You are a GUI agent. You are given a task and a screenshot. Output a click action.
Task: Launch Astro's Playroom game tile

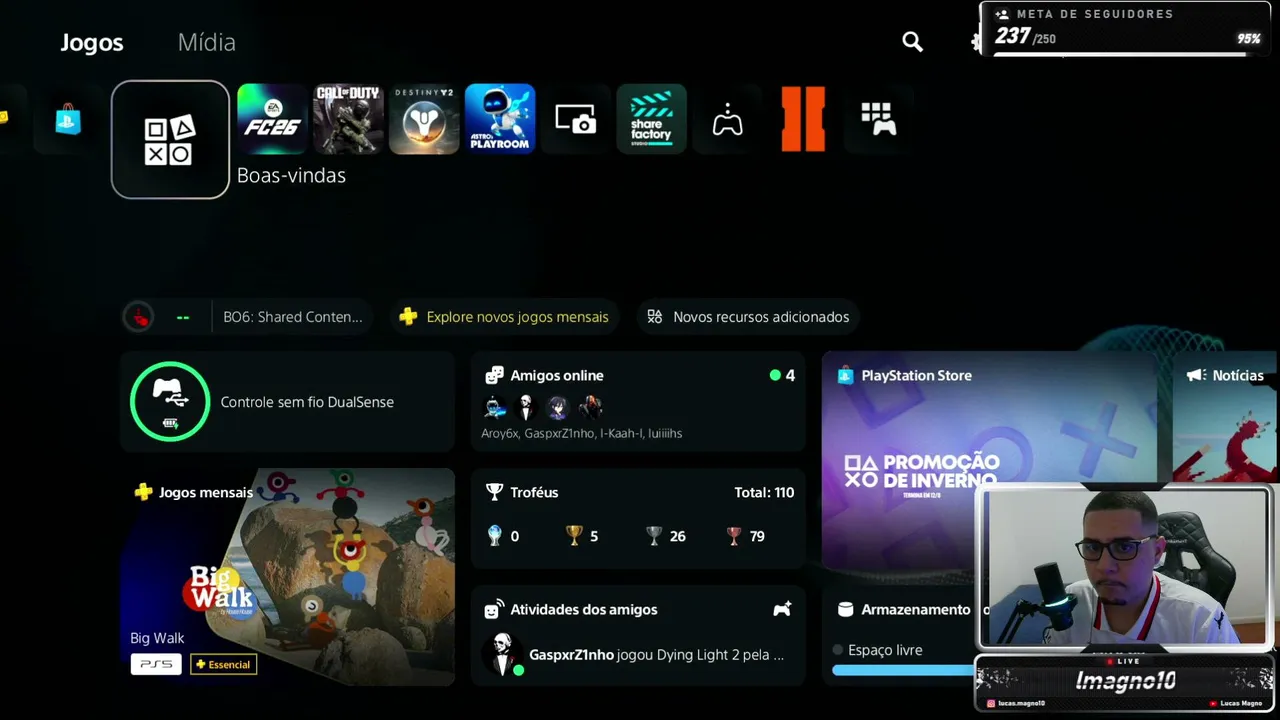coord(500,119)
